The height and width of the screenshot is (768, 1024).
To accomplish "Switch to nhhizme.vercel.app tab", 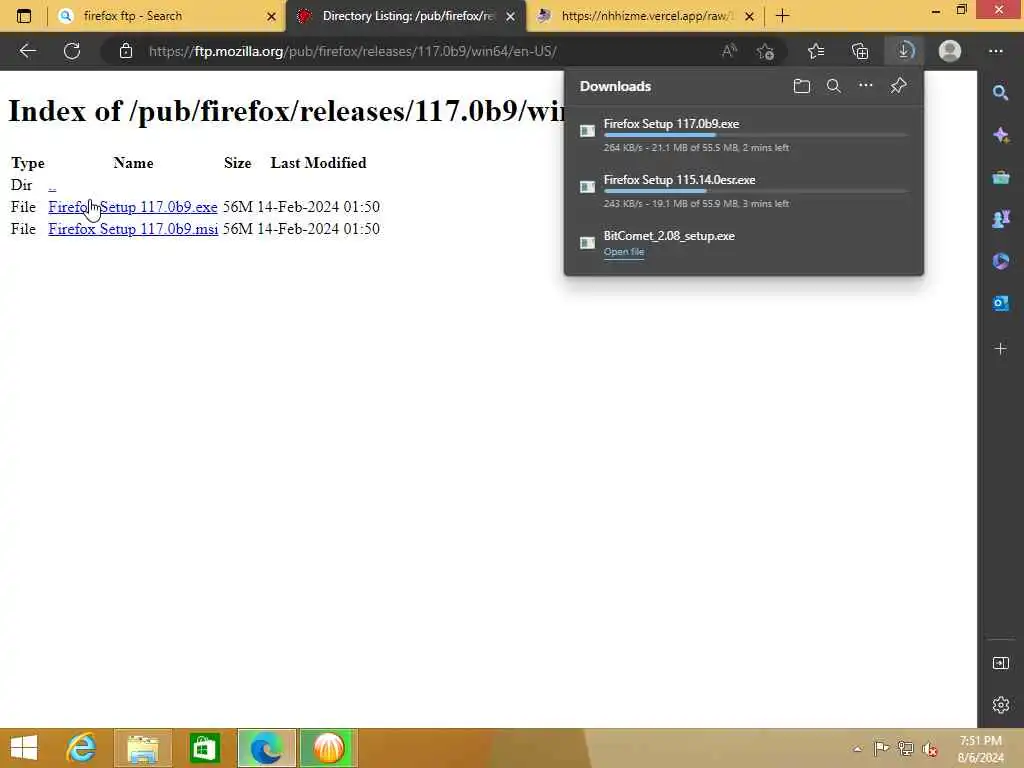I will pyautogui.click(x=647, y=16).
